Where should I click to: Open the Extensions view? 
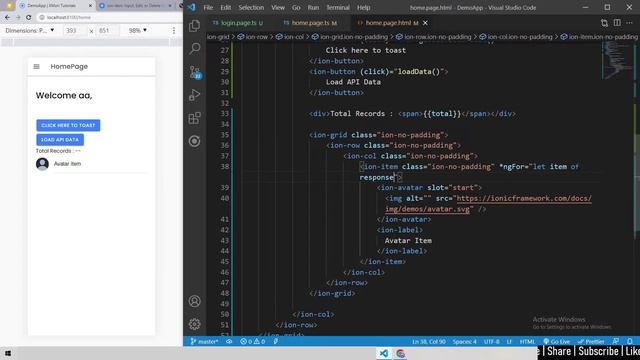point(195,118)
